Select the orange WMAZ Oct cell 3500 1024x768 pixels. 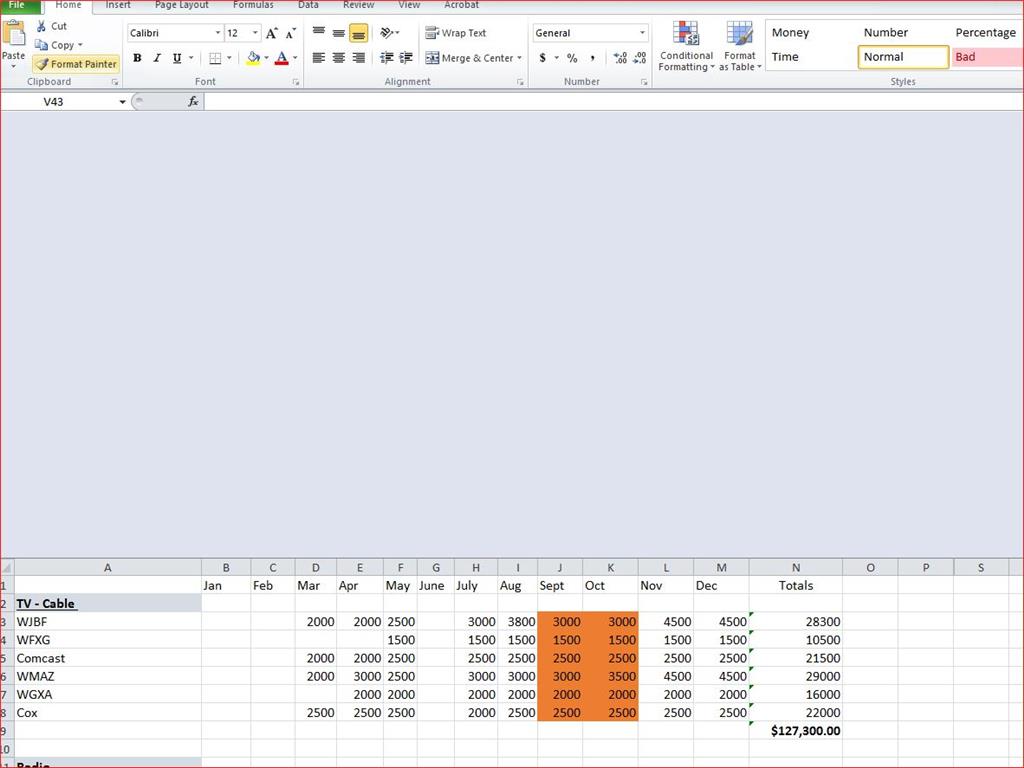[610, 677]
